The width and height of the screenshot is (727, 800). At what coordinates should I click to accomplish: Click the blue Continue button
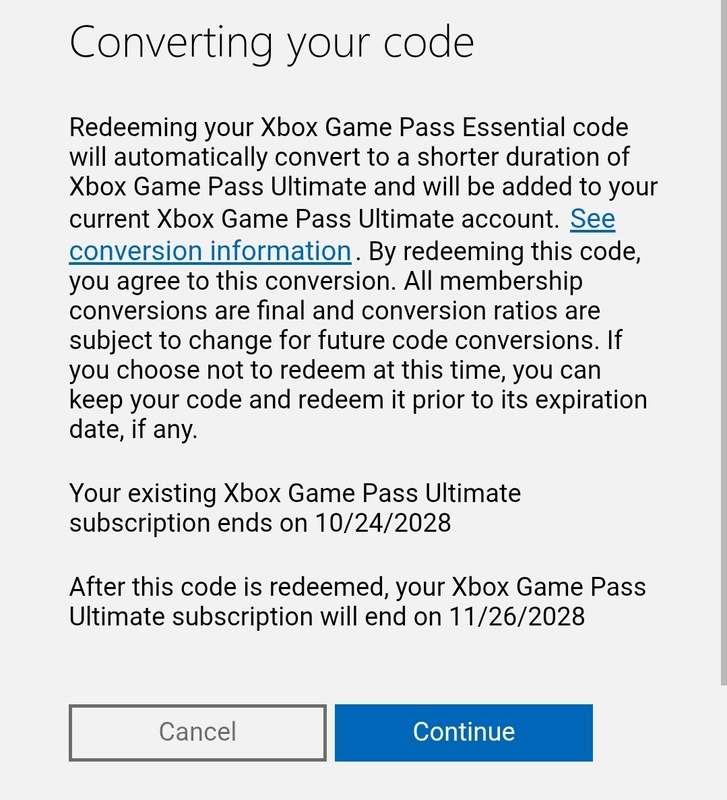click(463, 732)
